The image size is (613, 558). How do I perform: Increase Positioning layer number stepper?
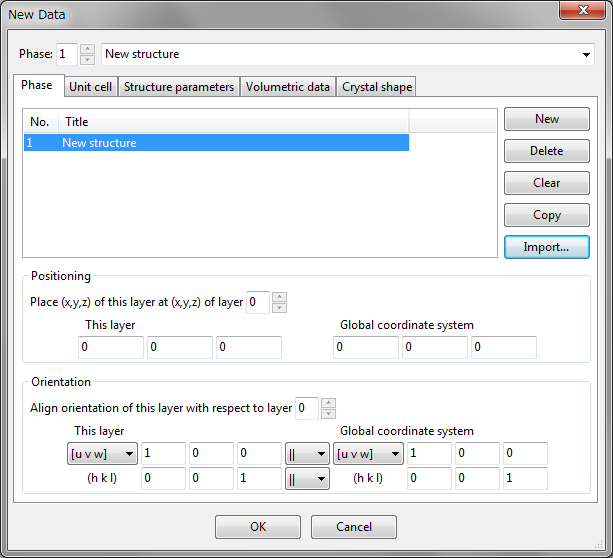pos(279,296)
